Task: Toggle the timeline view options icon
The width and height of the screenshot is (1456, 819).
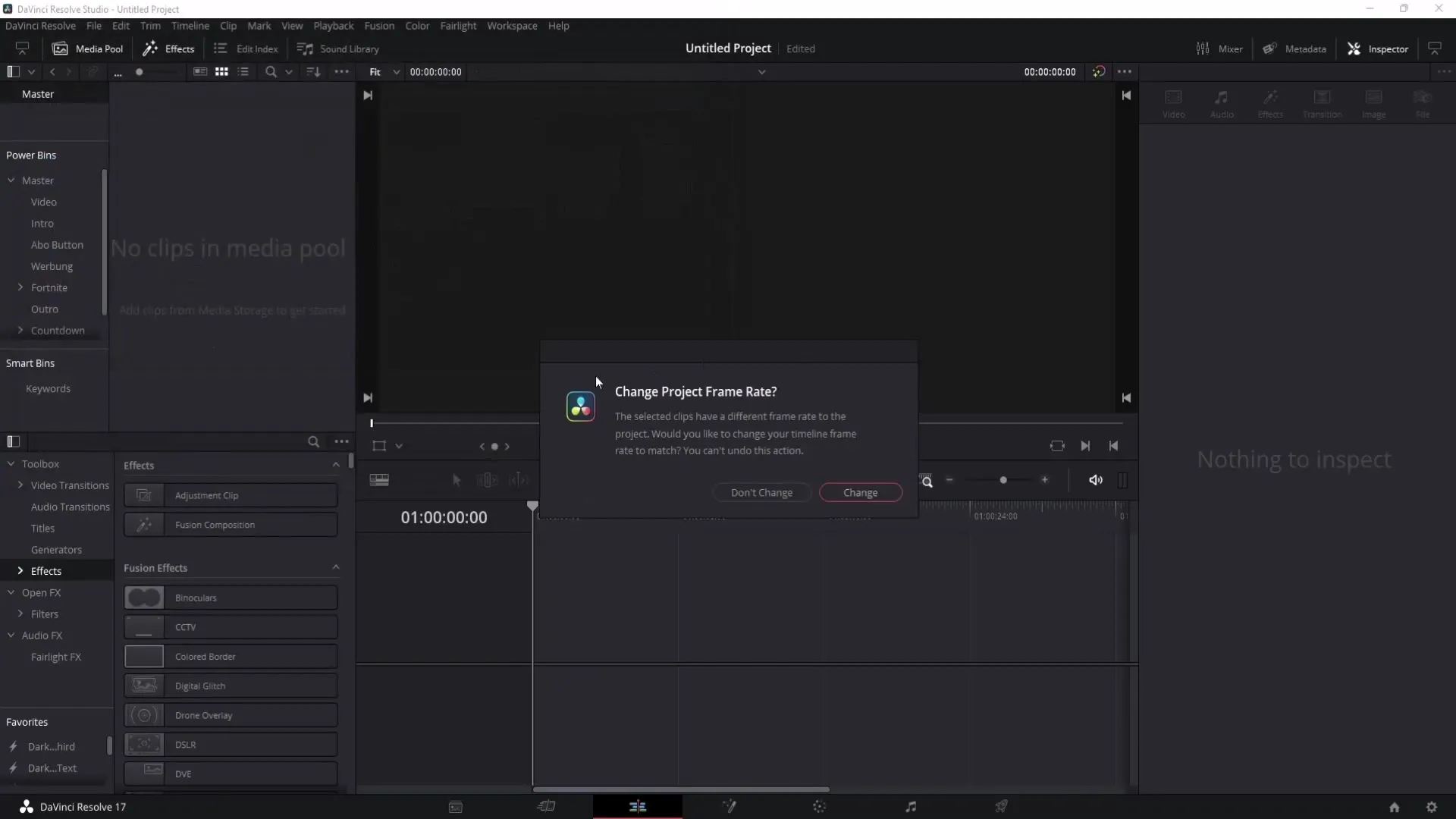Action: 379,480
